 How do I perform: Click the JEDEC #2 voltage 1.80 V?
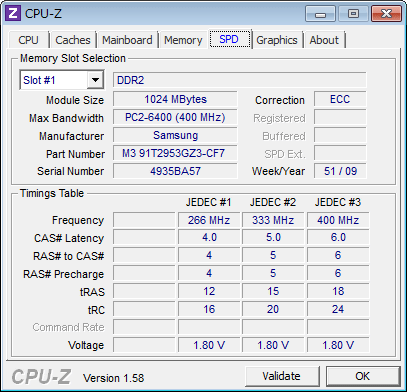(x=273, y=345)
